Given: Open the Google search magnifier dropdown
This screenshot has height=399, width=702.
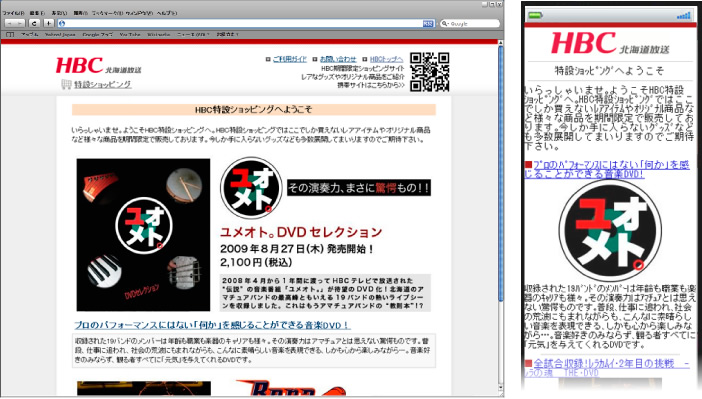Looking at the screenshot, I should tap(445, 23).
